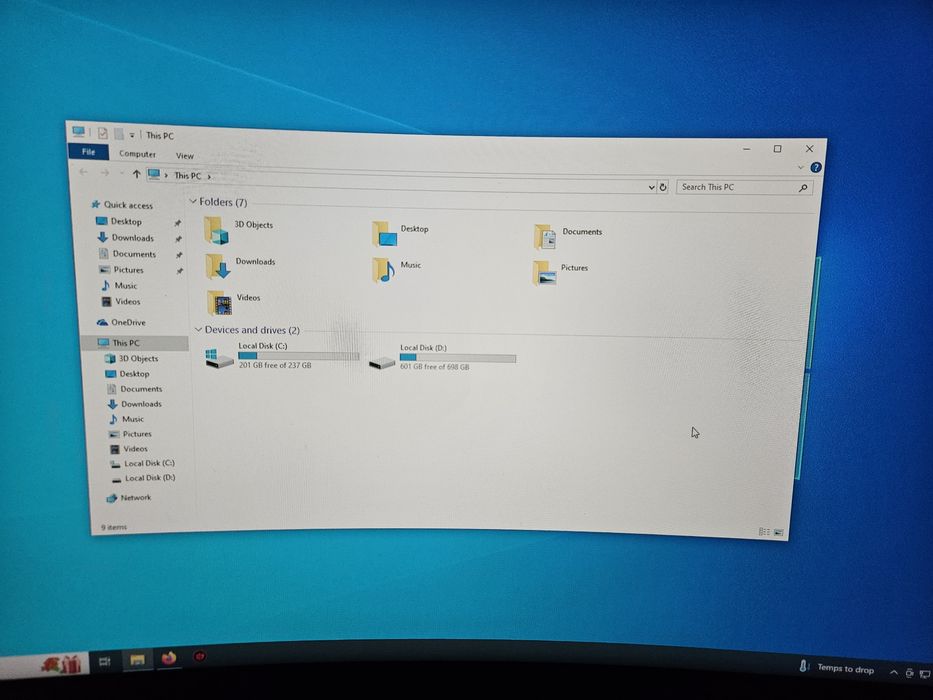This screenshot has width=933, height=700.
Task: Open the View ribbon tab
Action: pyautogui.click(x=184, y=155)
